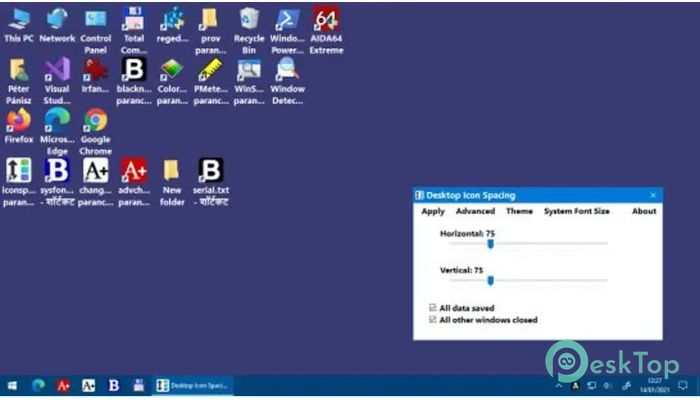
Task: Open Edge from the taskbar
Action: pyautogui.click(x=38, y=385)
